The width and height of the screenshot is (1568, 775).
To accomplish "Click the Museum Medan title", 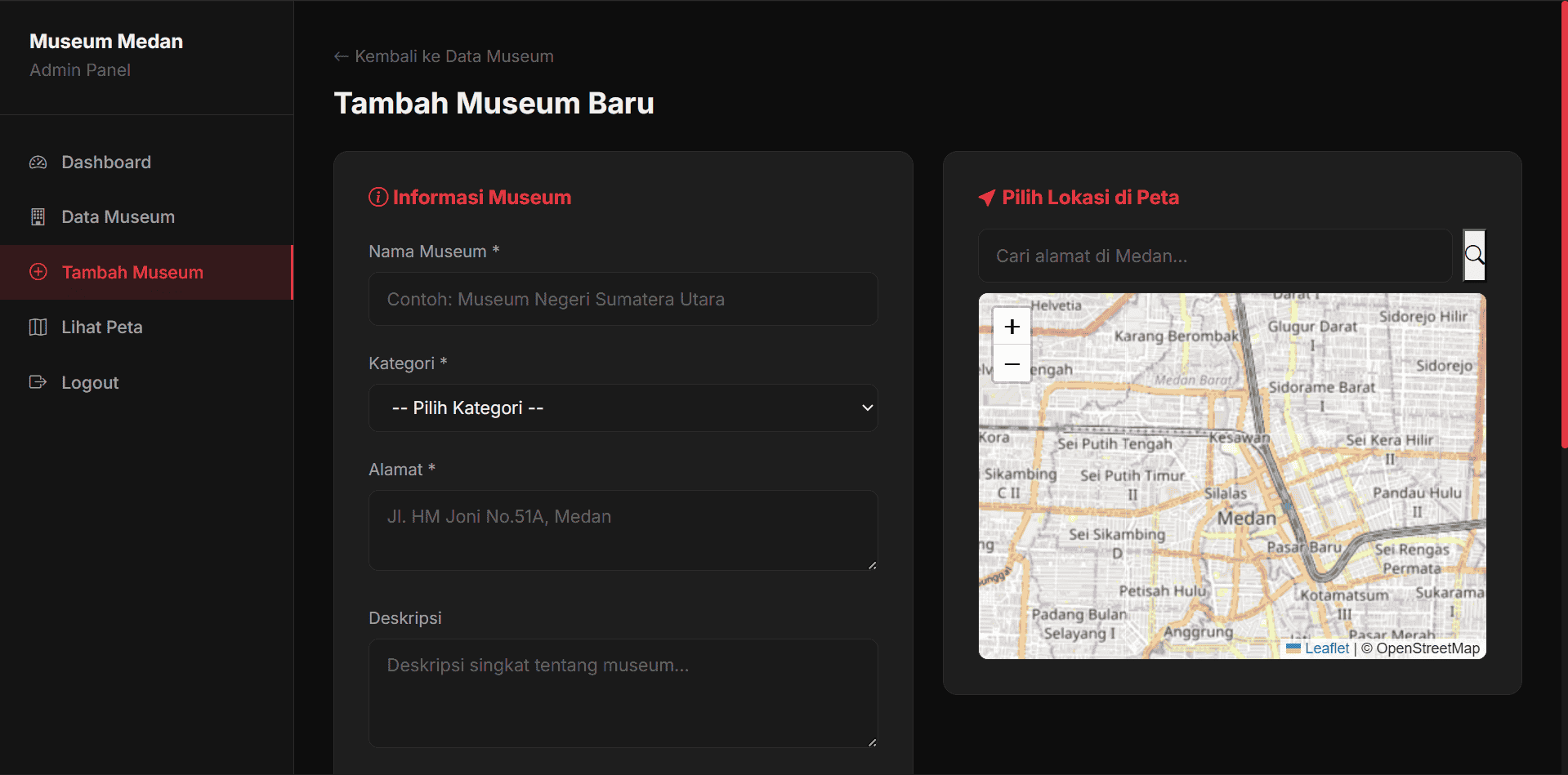I will (x=106, y=42).
